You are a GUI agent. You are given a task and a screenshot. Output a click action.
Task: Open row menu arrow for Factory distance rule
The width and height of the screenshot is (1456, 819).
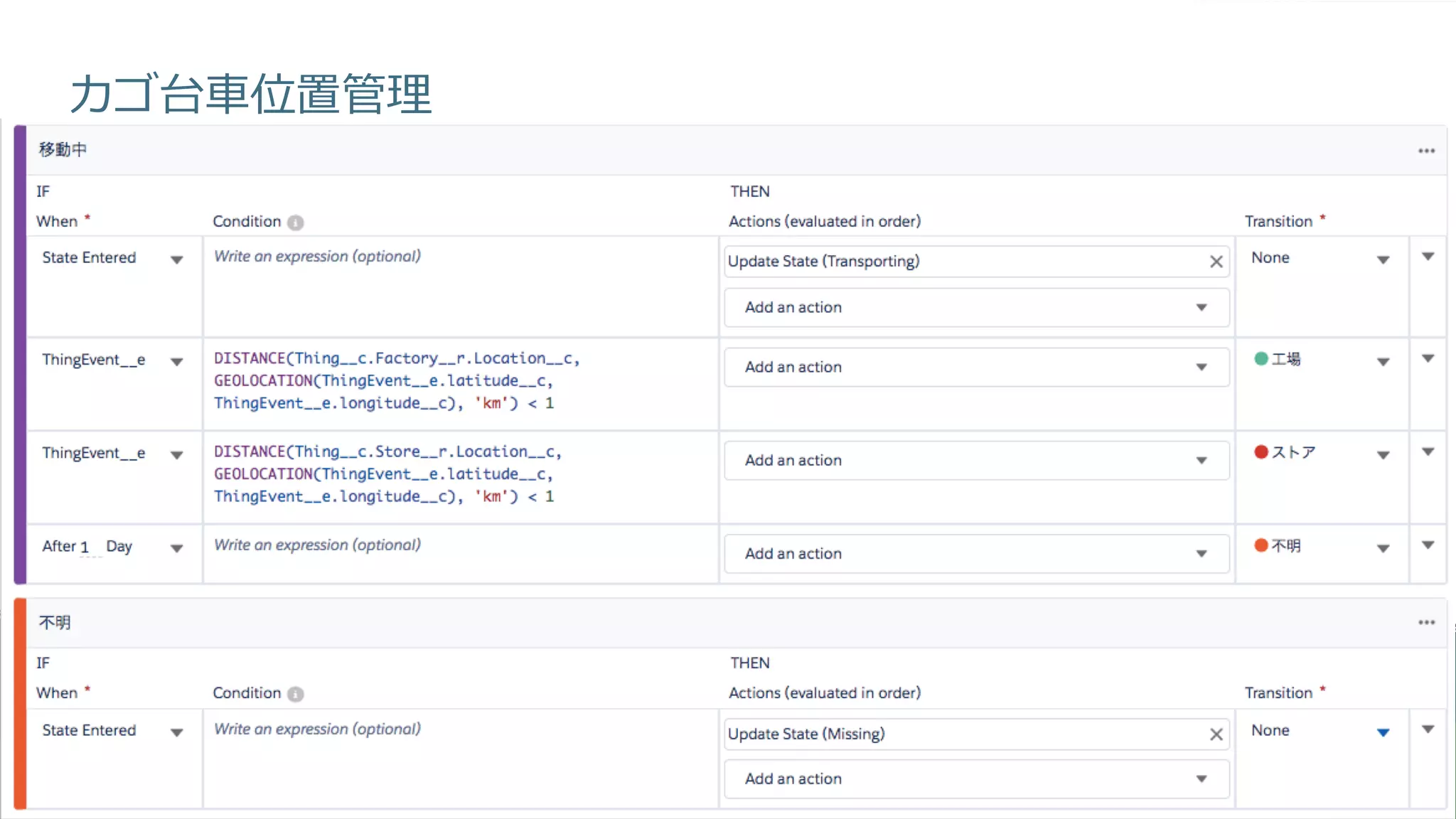(x=1428, y=359)
